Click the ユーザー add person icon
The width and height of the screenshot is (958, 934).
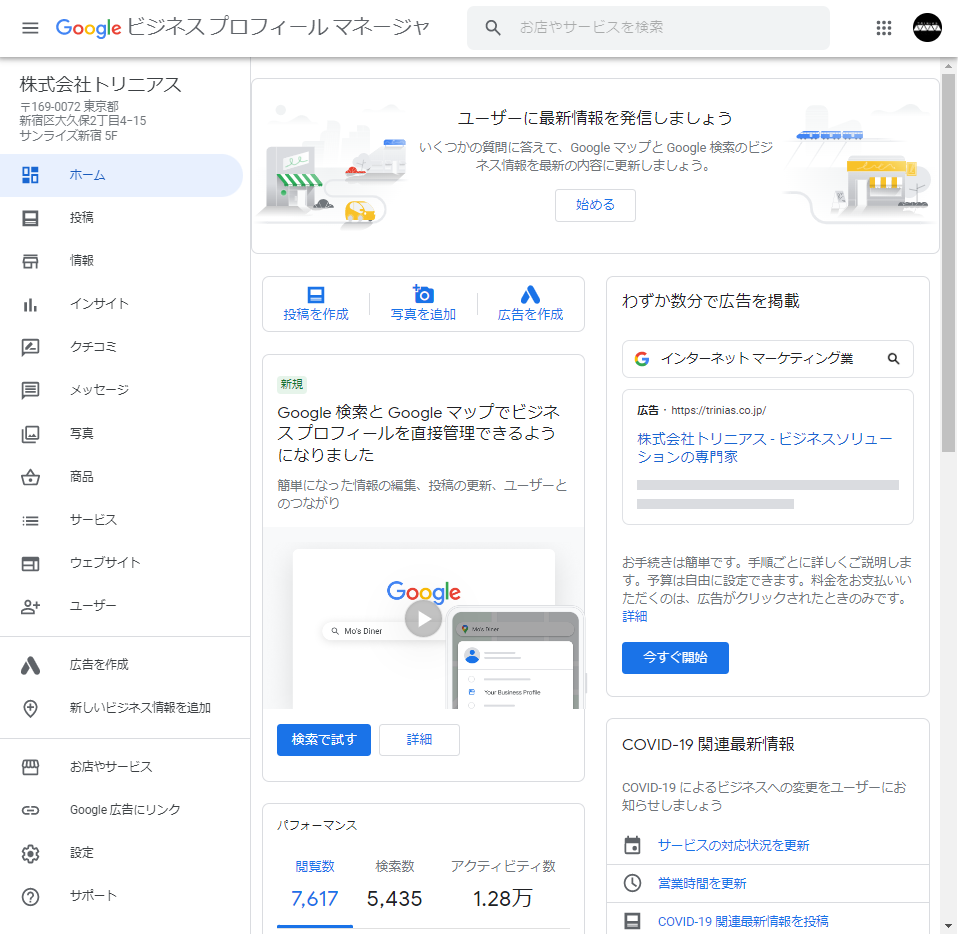31,607
